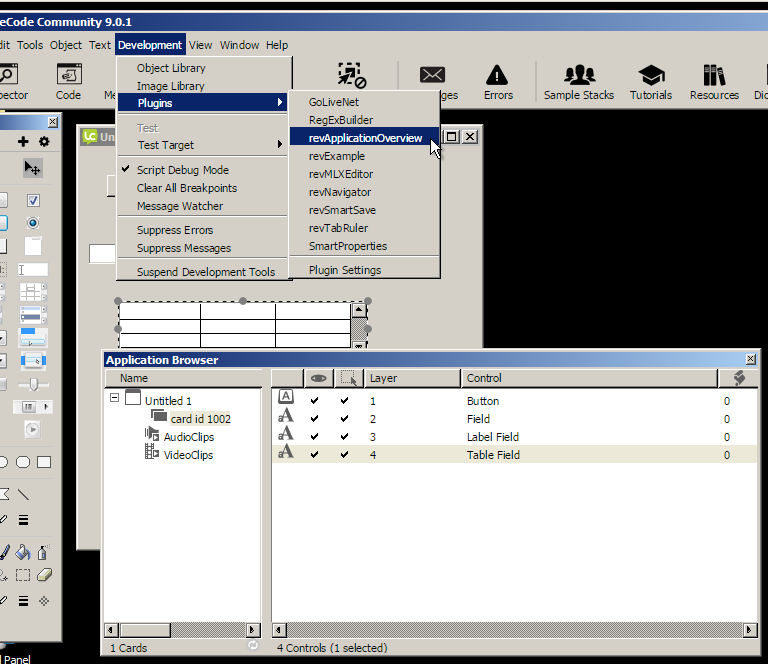Choose revApplicationOverview from Plugins submenu
The height and width of the screenshot is (664, 768).
(364, 138)
